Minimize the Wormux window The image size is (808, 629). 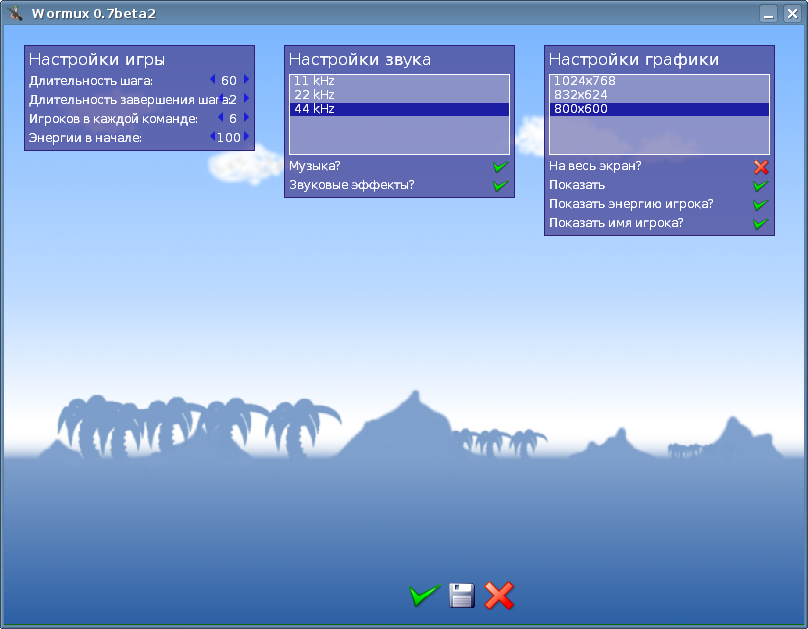point(768,14)
